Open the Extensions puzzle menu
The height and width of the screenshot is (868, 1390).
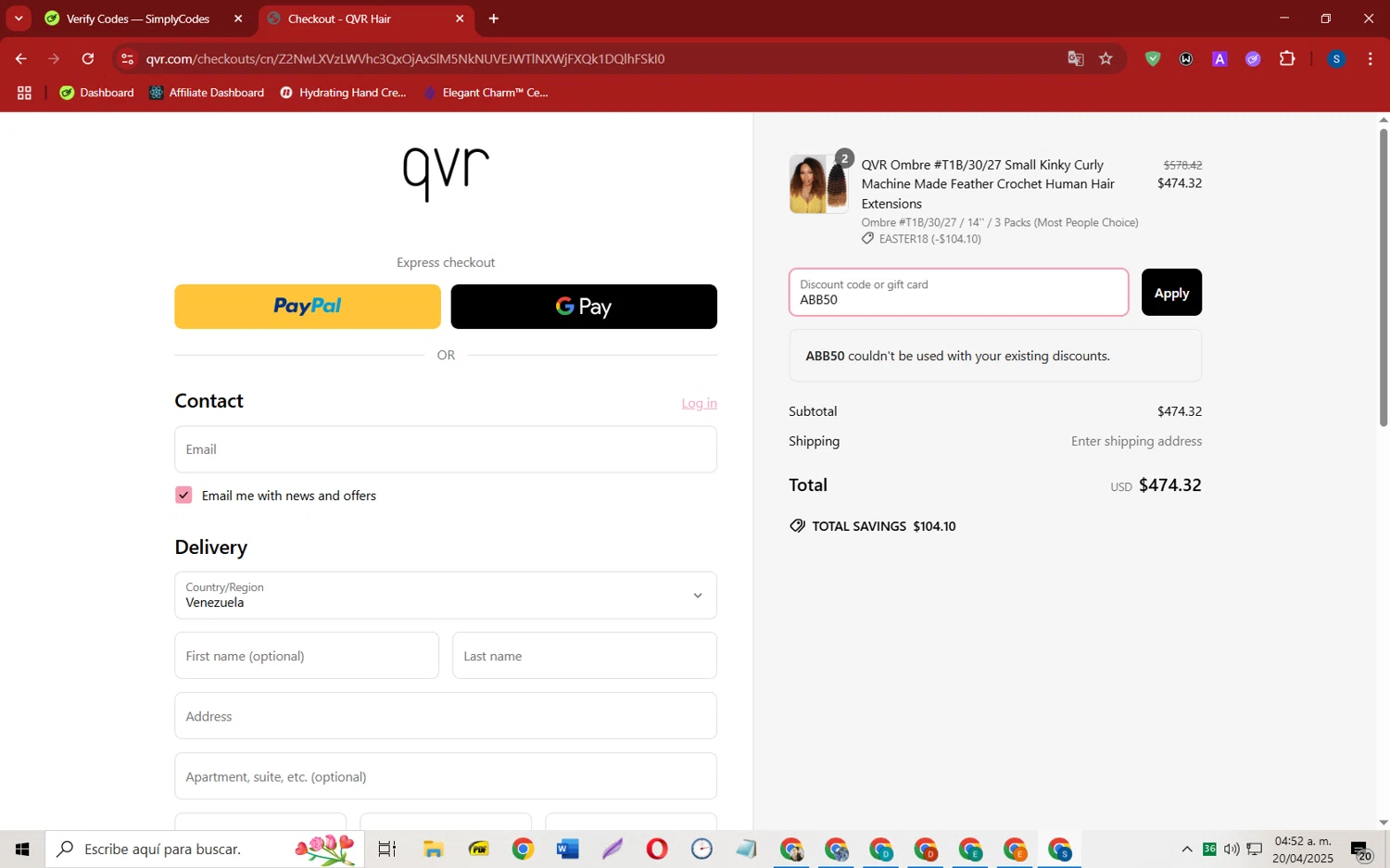(1287, 58)
